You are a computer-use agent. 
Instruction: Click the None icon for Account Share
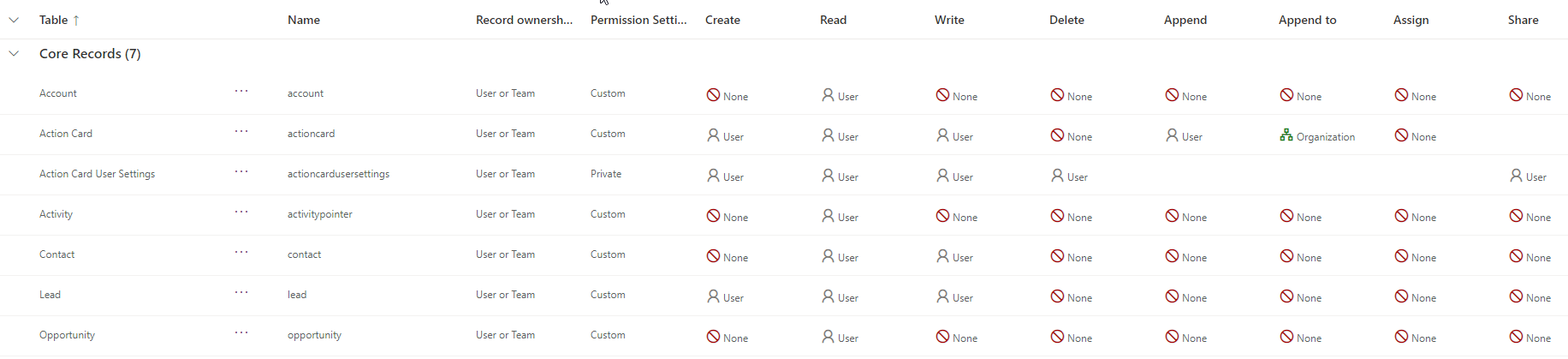pyautogui.click(x=1516, y=95)
